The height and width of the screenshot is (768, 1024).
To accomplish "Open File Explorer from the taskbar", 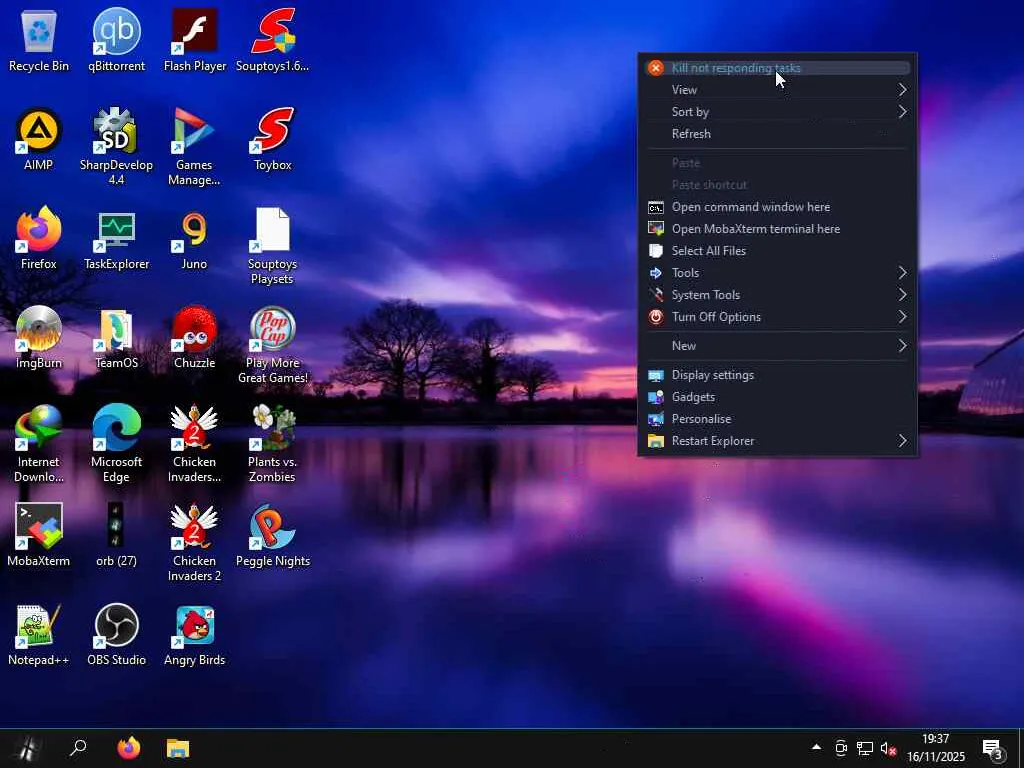I will 178,748.
